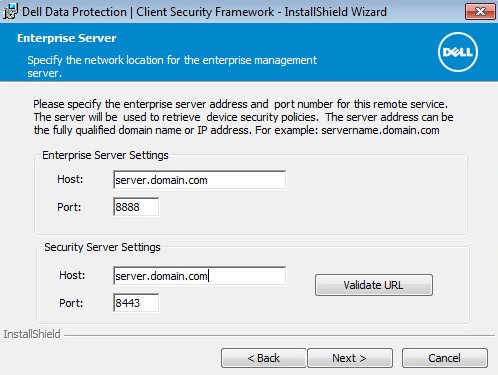Place cursor in Security Server Host field
498x375 pixels.
pos(199,276)
